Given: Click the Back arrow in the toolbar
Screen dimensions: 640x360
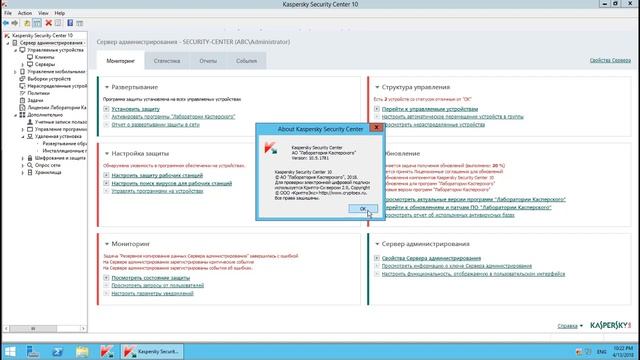Looking at the screenshot, I should (6, 23).
